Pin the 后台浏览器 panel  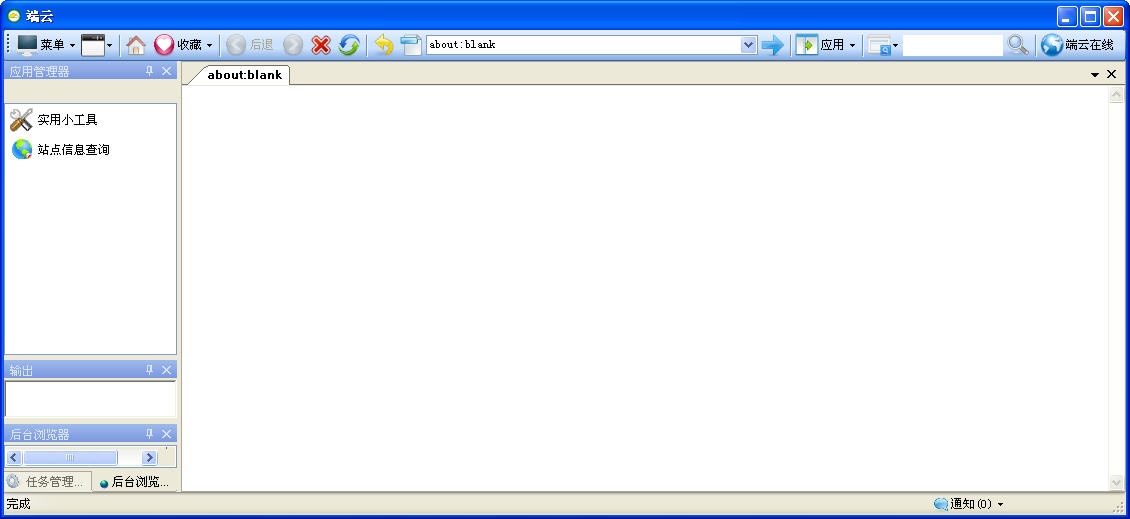click(x=150, y=434)
